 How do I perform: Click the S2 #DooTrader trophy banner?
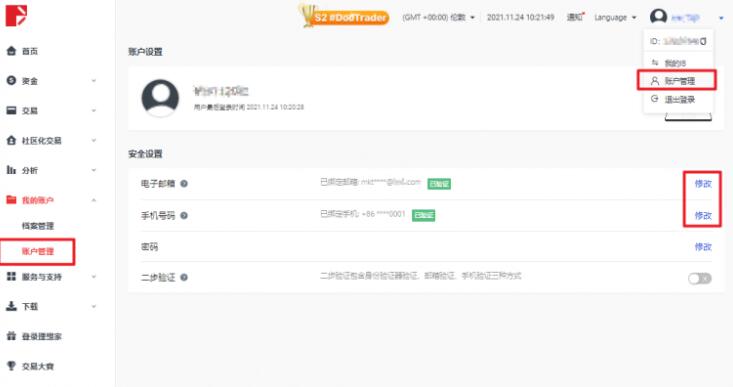[x=344, y=16]
